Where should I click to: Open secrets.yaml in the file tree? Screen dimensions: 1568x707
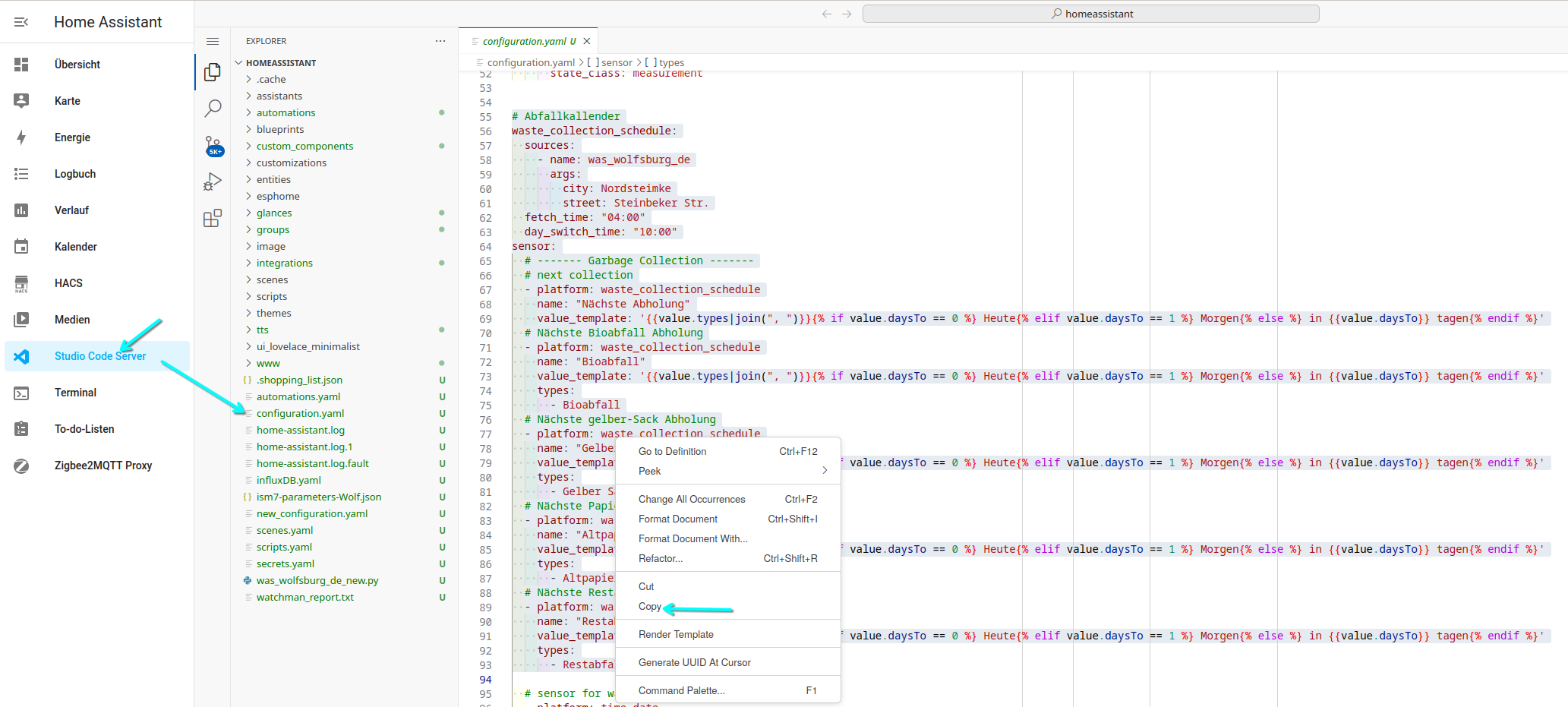click(x=285, y=563)
